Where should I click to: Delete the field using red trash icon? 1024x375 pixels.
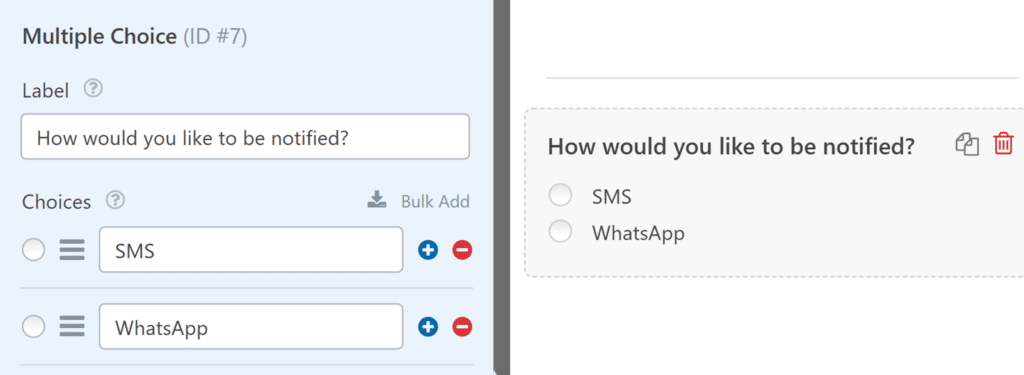coord(1004,144)
